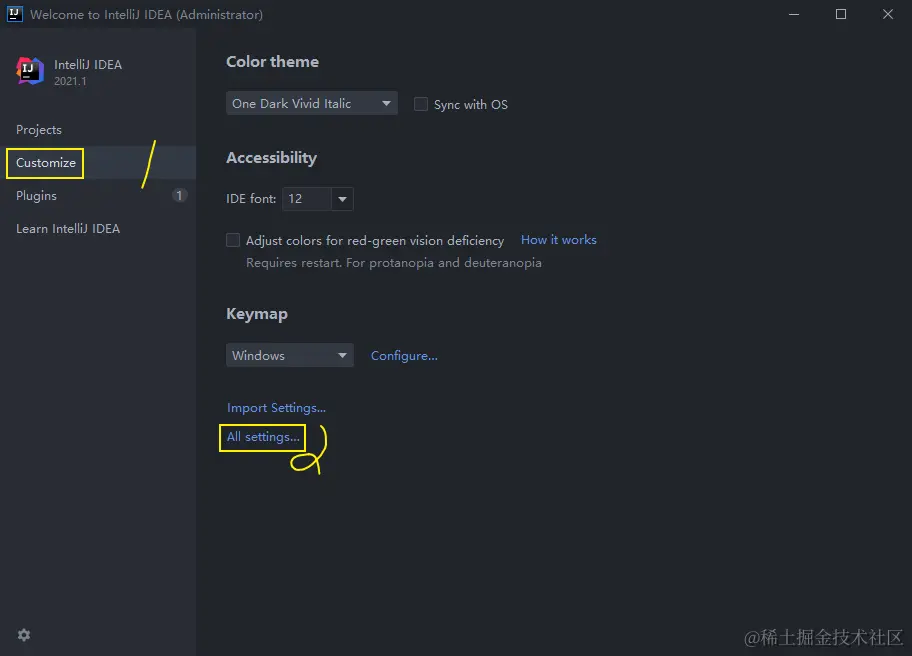Click Import Settings... link
The width and height of the screenshot is (912, 656).
pos(276,408)
